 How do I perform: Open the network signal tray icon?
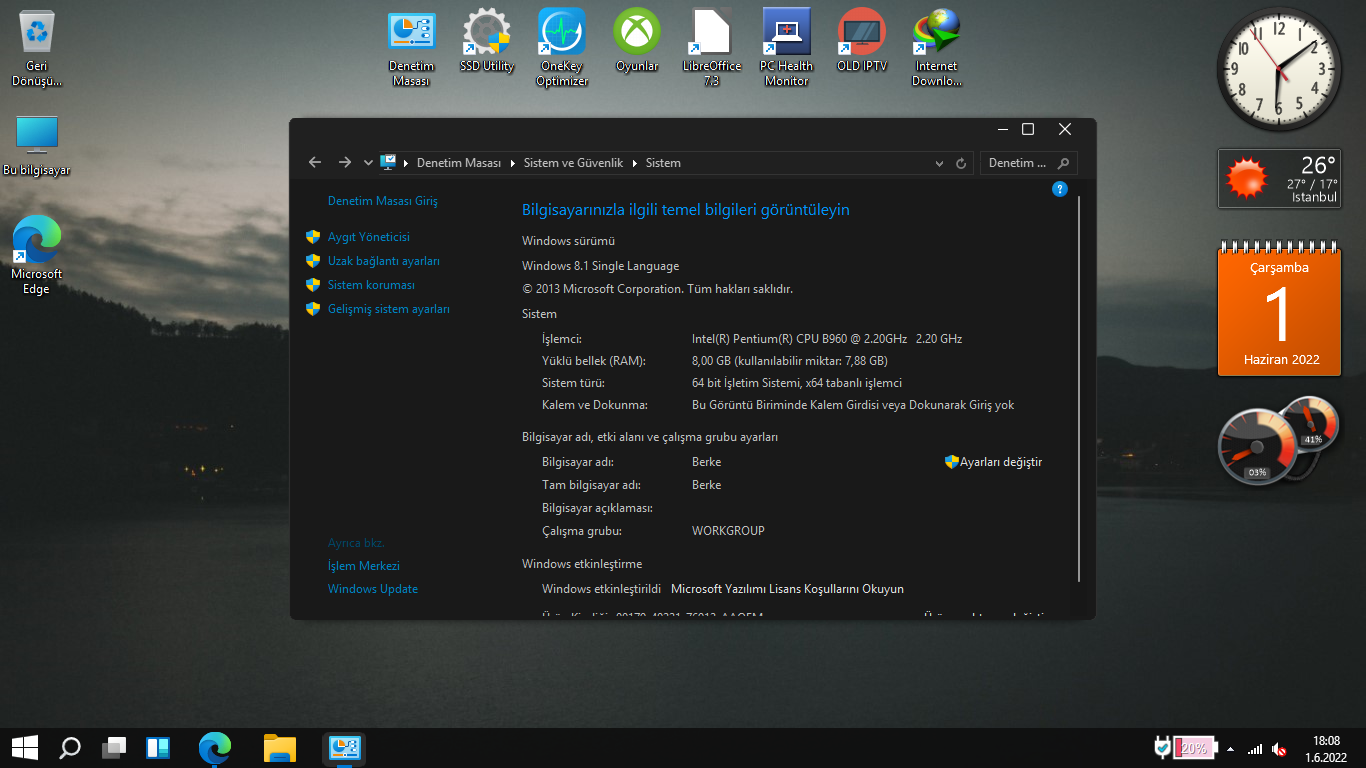click(1255, 749)
